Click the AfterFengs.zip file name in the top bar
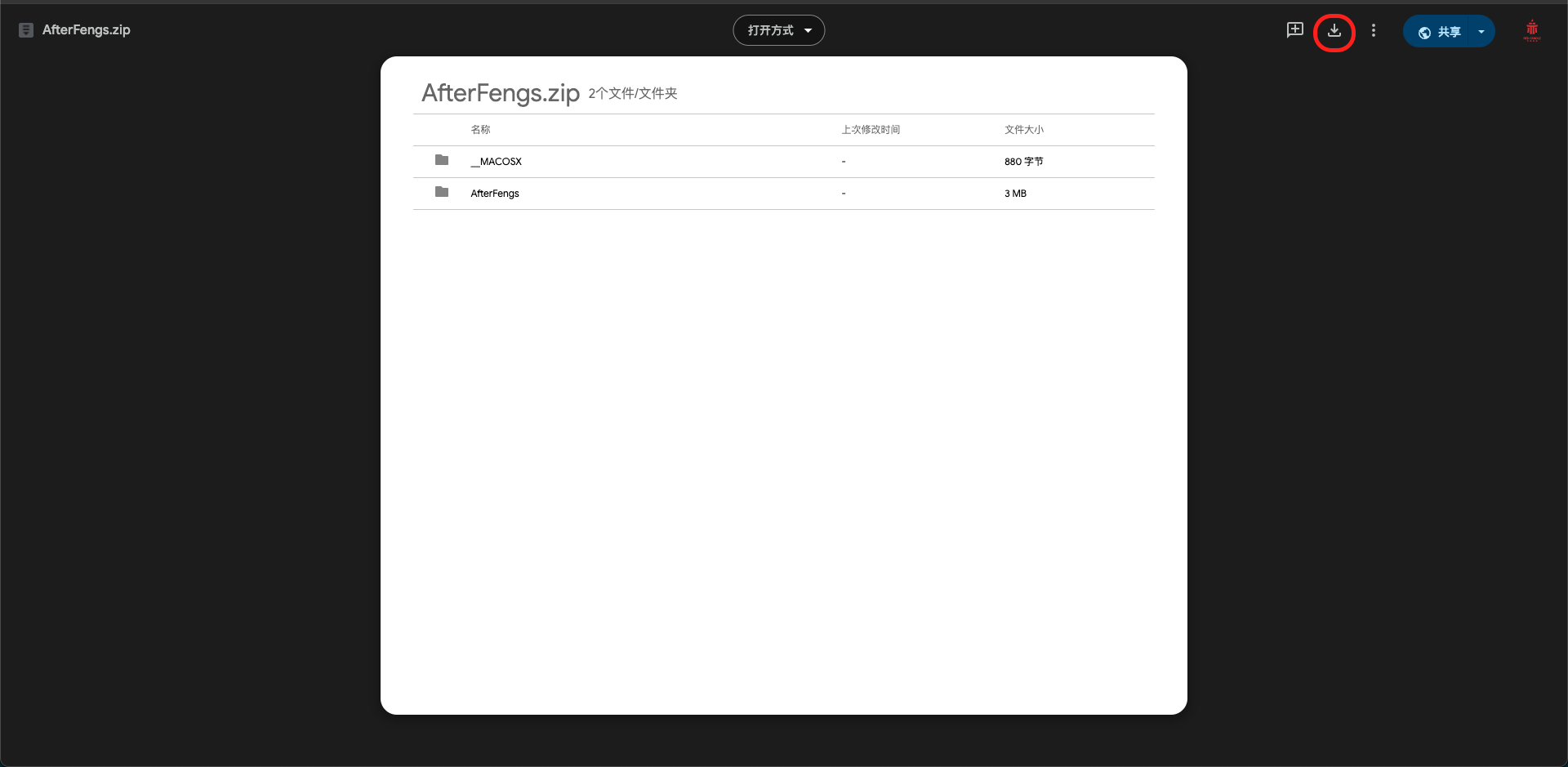Image resolution: width=1568 pixels, height=767 pixels. (87, 30)
